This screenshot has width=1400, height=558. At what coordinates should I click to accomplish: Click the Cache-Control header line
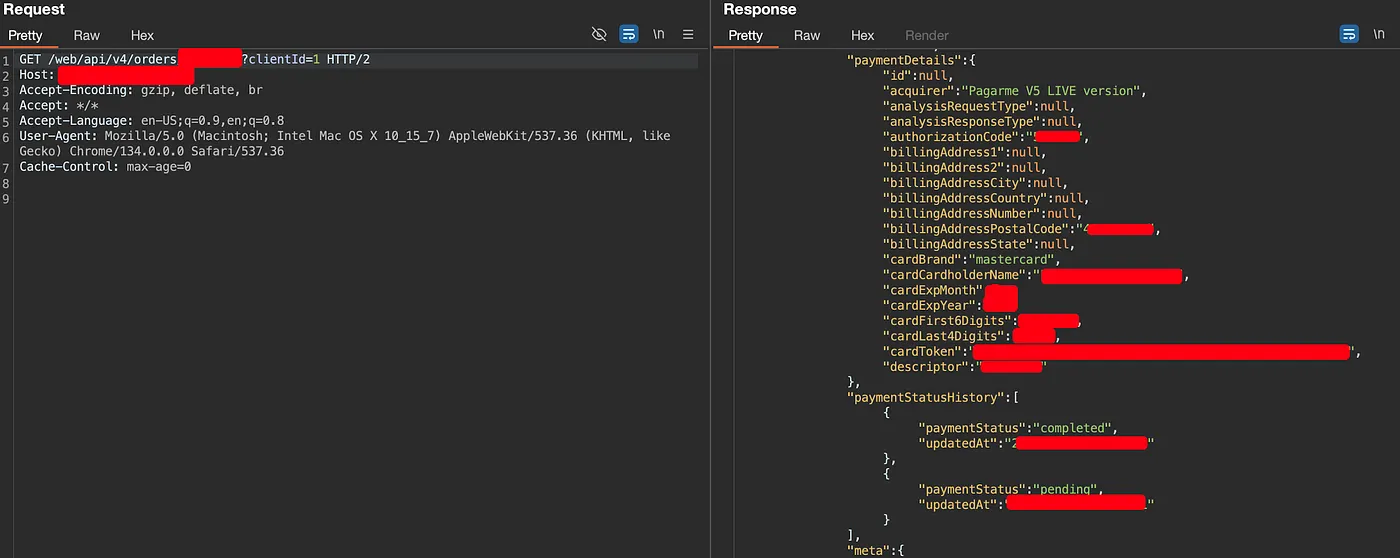coord(105,166)
